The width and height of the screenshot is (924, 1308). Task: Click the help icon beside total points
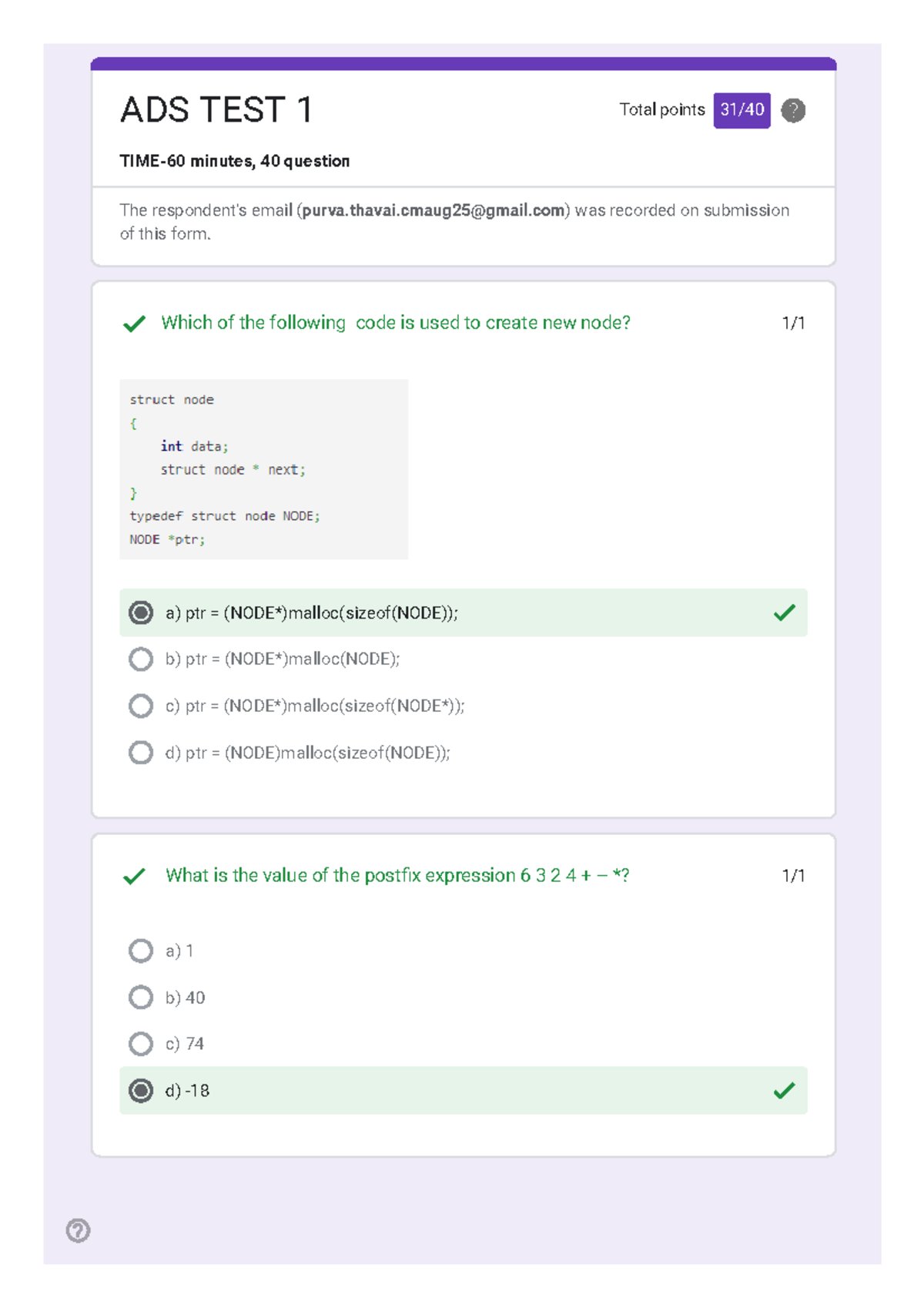click(793, 110)
